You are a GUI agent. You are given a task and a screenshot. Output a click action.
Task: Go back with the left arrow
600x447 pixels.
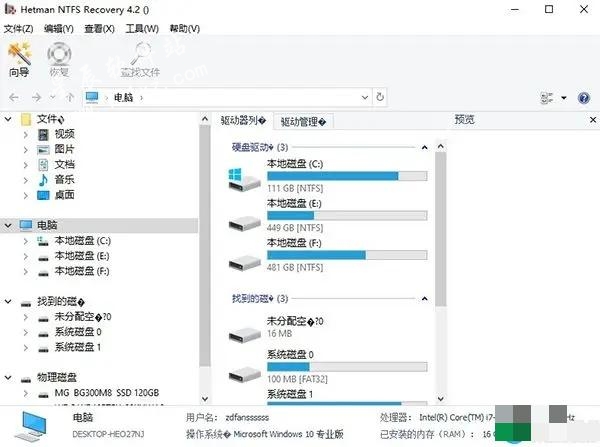[x=14, y=98]
